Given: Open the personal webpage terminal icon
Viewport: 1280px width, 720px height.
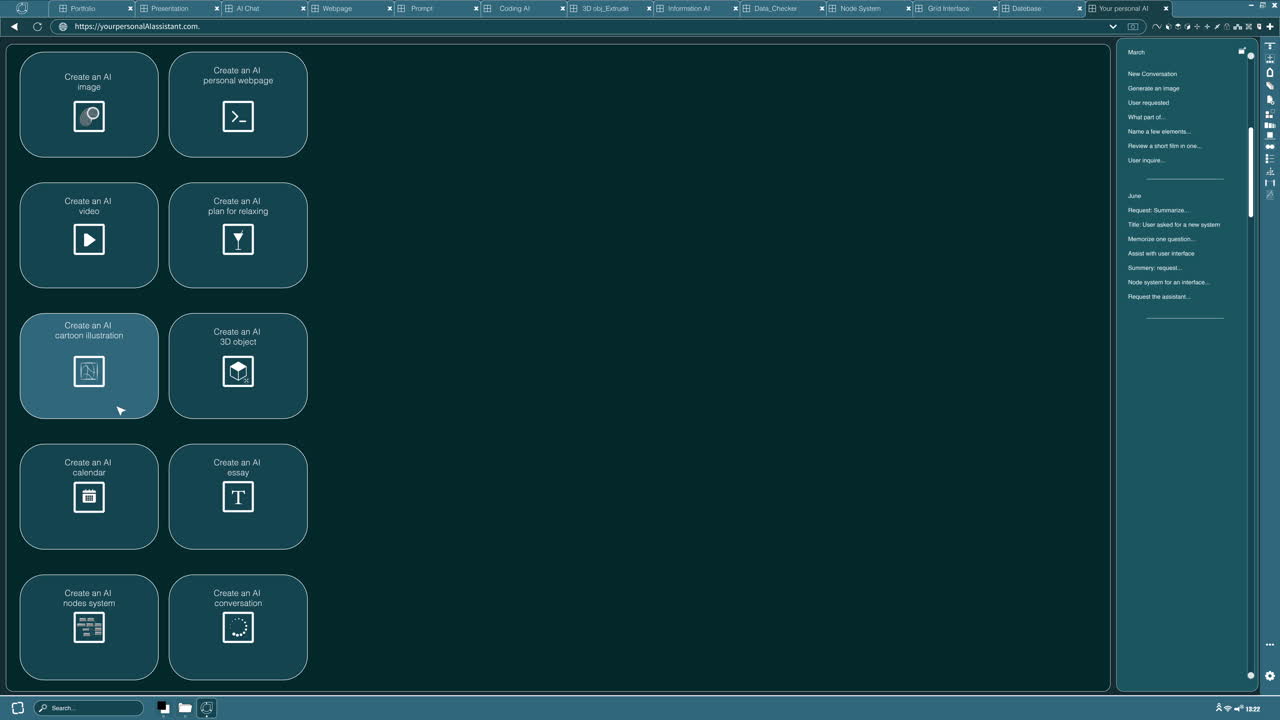Looking at the screenshot, I should click(x=238, y=117).
